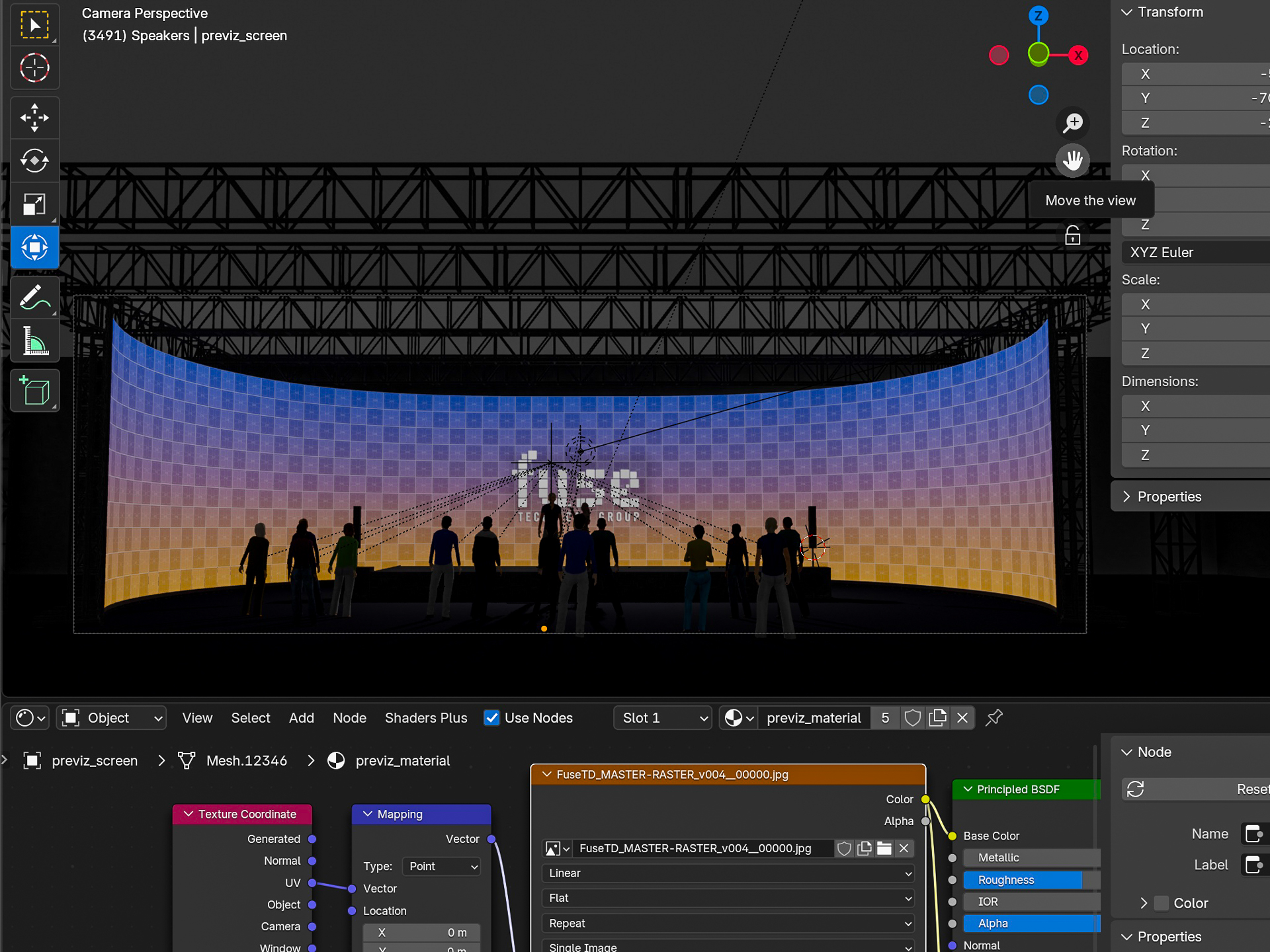The height and width of the screenshot is (952, 1270).
Task: Click the blue Z axis gizmo handle
Action: pyautogui.click(x=1038, y=16)
